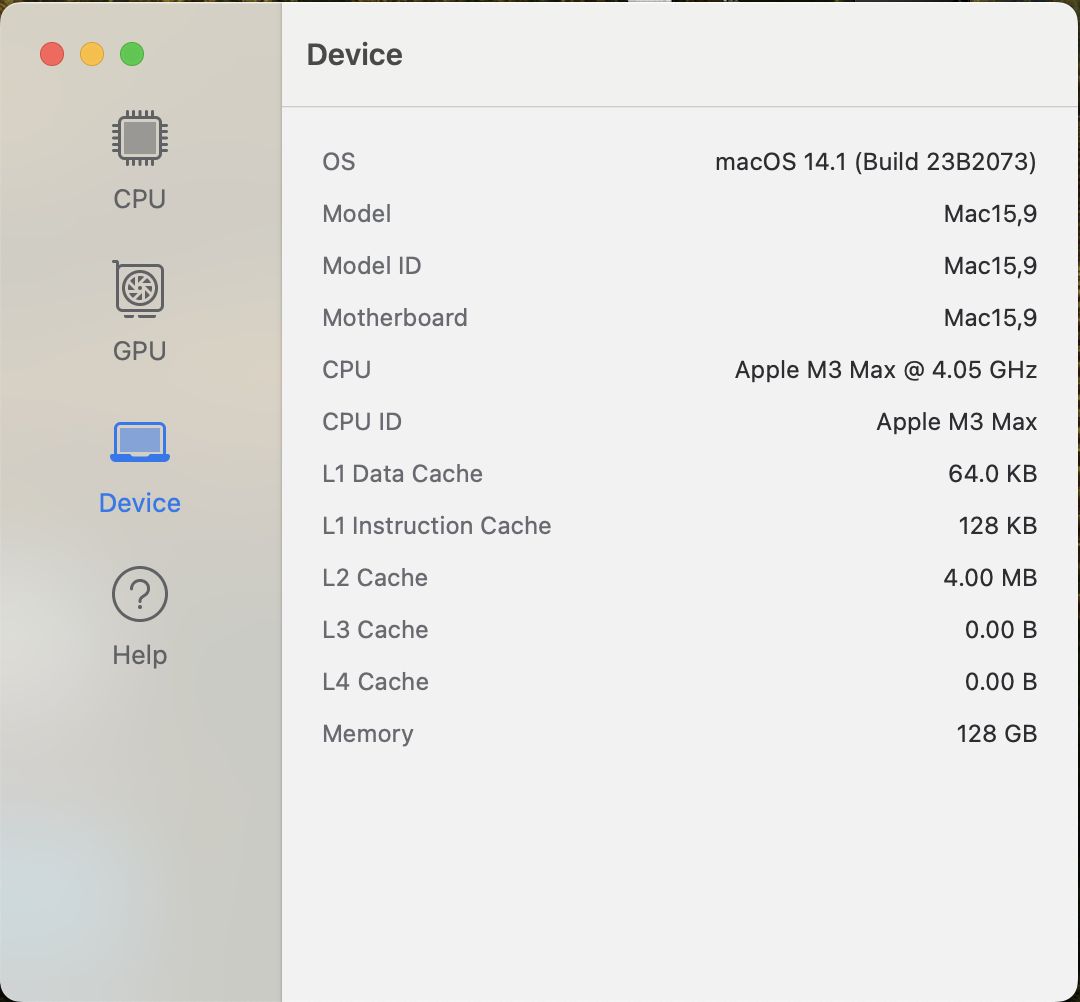Select the Device laptop icon
Image resolution: width=1080 pixels, height=1002 pixels.
(140, 442)
